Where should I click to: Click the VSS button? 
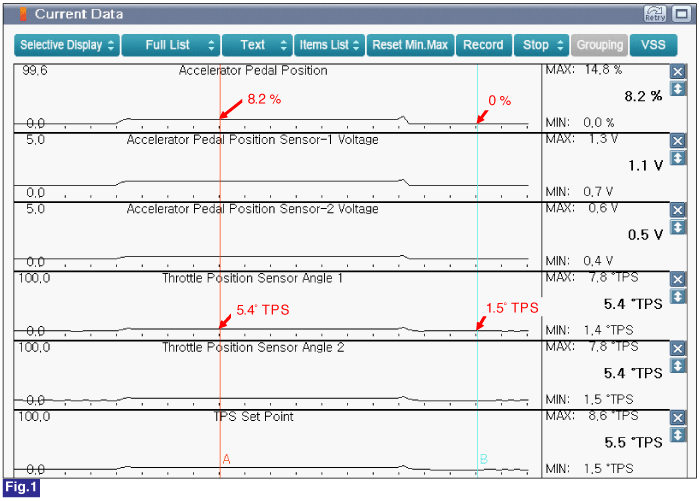click(x=653, y=45)
